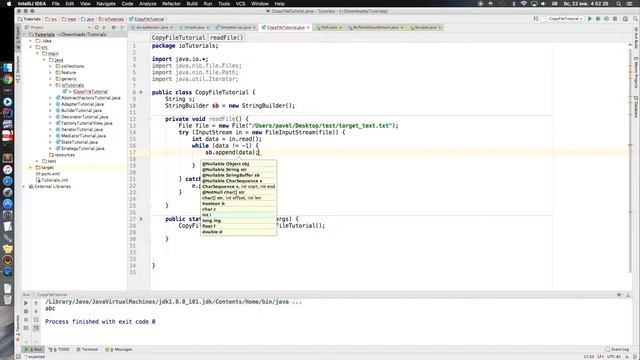This screenshot has height=360, width=640.
Task: Run with coverage from the main toolbar
Action: [607, 19]
